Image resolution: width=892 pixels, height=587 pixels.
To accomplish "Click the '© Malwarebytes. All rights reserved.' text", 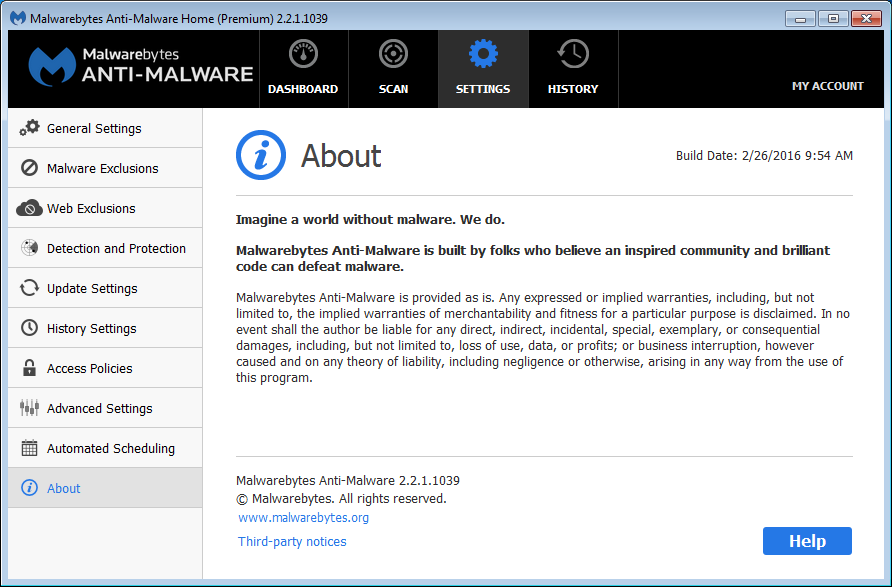I will coord(341,499).
